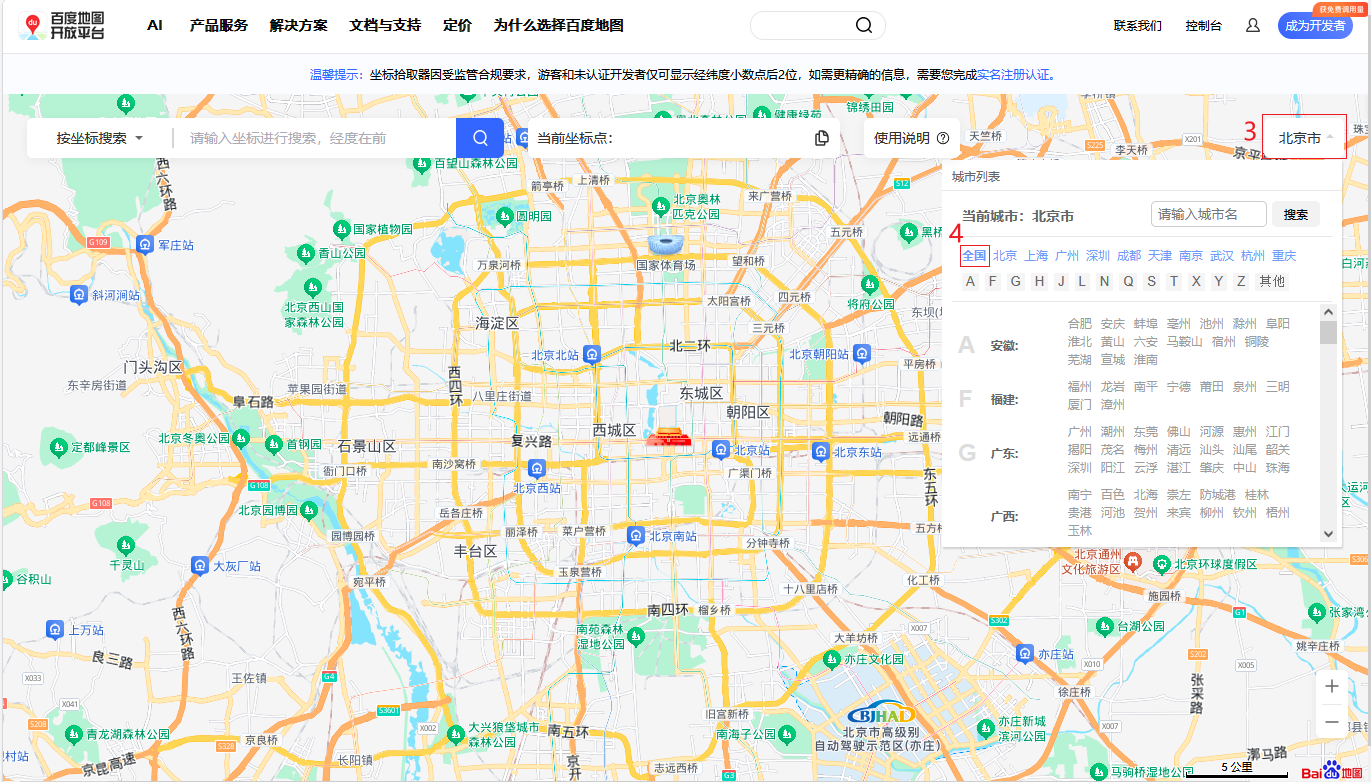Click the city list scrollbar thumb
1371x782 pixels.
1328,332
